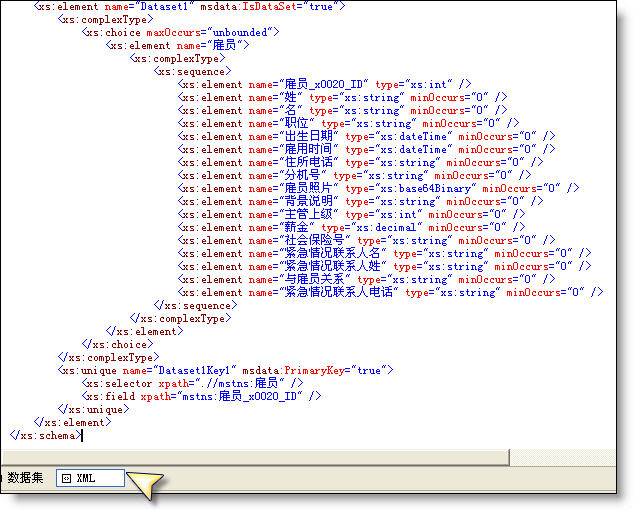This screenshot has height=510, width=633.
Task: Click the 薪金 decimal element line
Action: coord(352,227)
